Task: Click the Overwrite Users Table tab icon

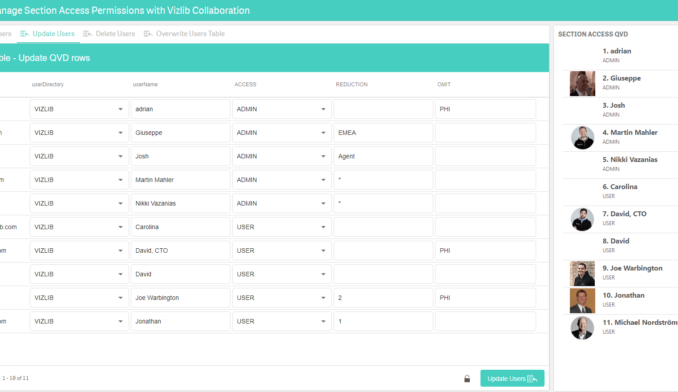Action: click(148, 34)
